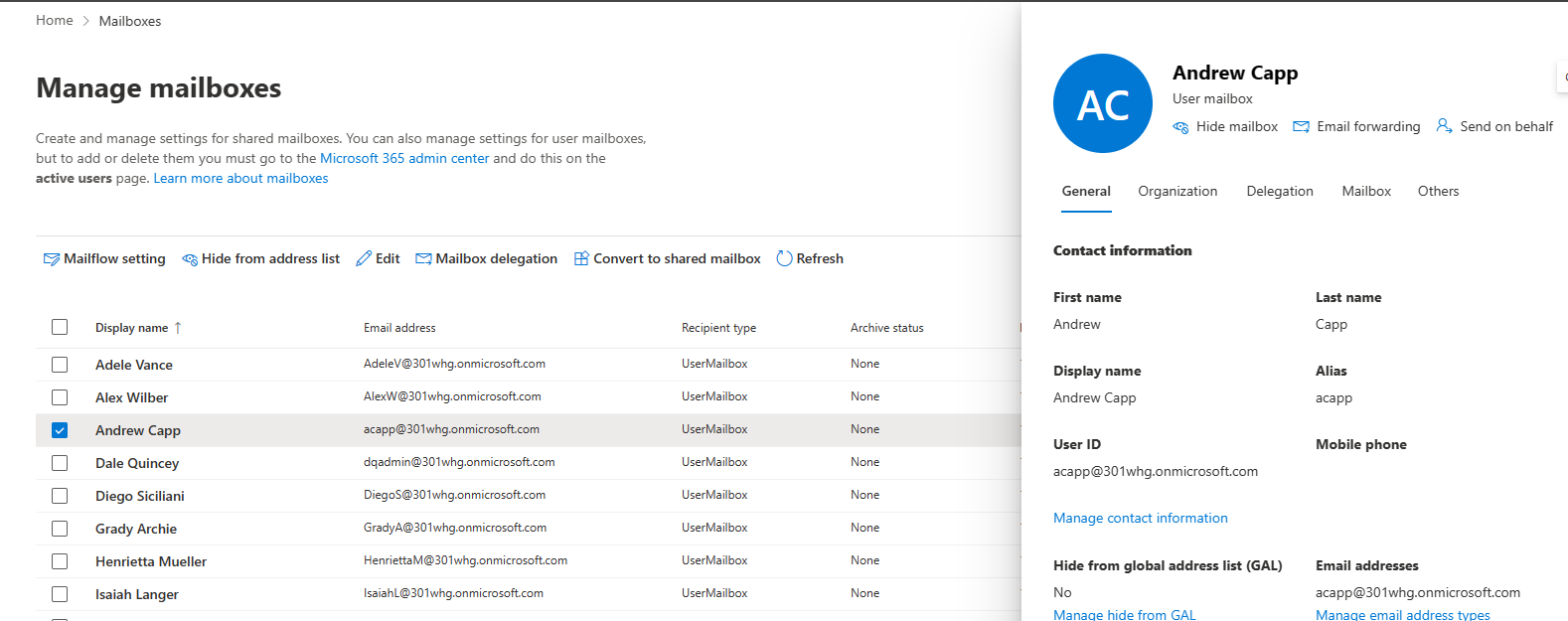The width and height of the screenshot is (1568, 621).
Task: Open Dale Quincey mailbox name
Action: point(137,463)
